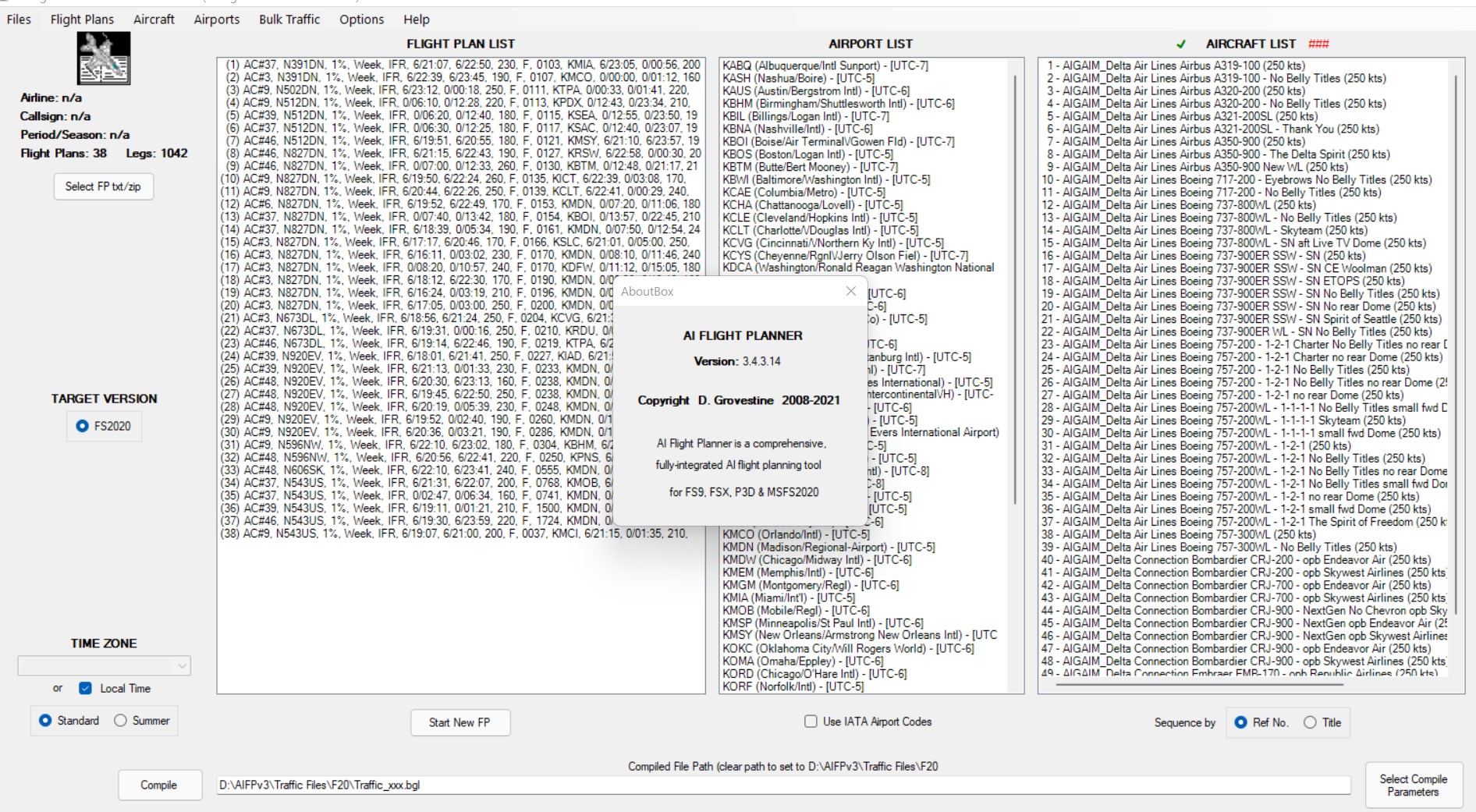Click the green checkmark beside AIRCRAFT LIST
1476x812 pixels.
point(1181,44)
